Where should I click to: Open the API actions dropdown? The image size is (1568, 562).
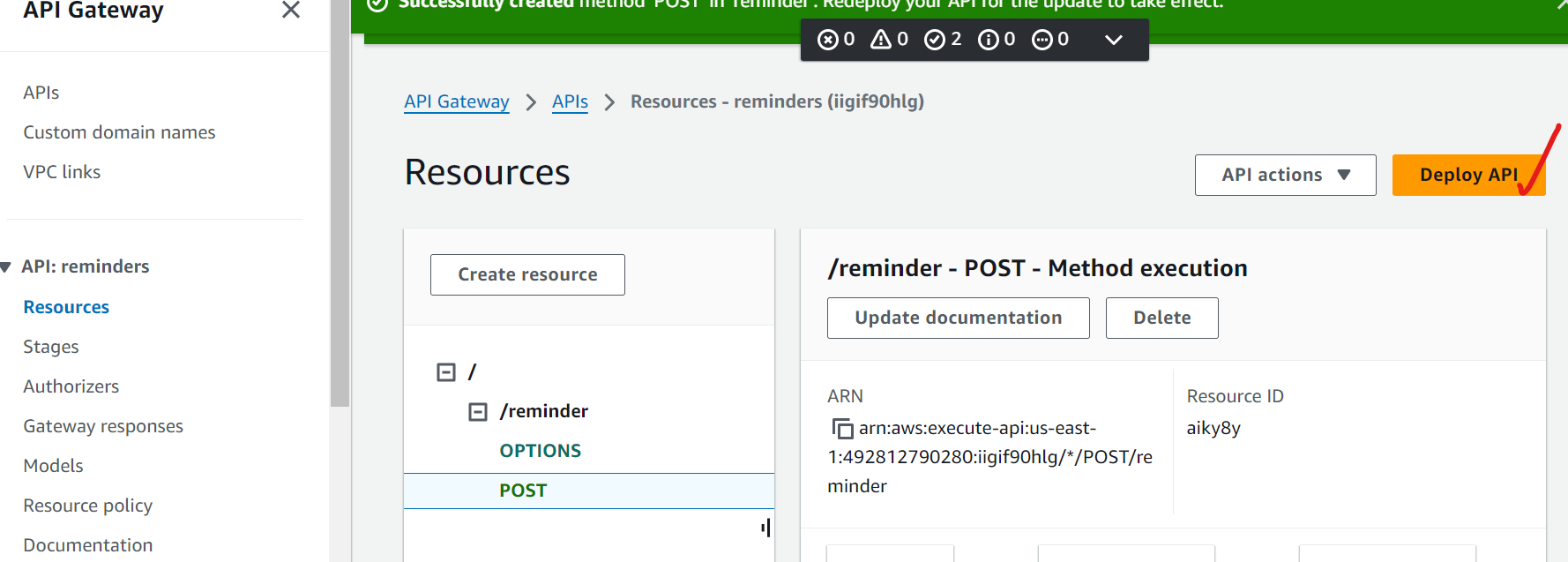pyautogui.click(x=1285, y=175)
